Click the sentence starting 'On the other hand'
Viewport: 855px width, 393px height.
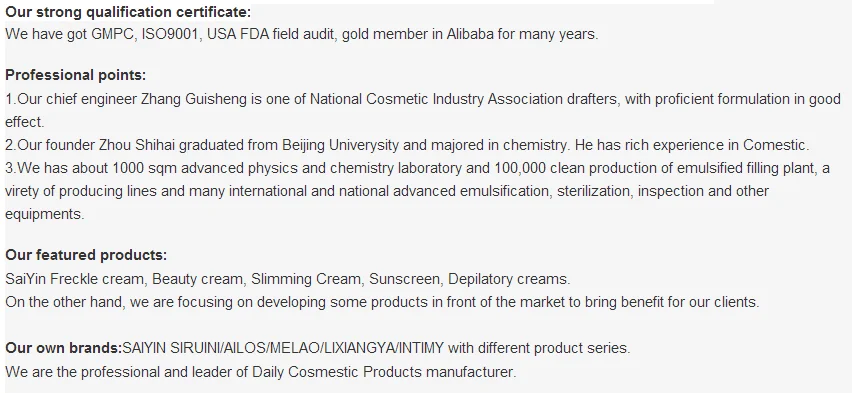click(382, 302)
